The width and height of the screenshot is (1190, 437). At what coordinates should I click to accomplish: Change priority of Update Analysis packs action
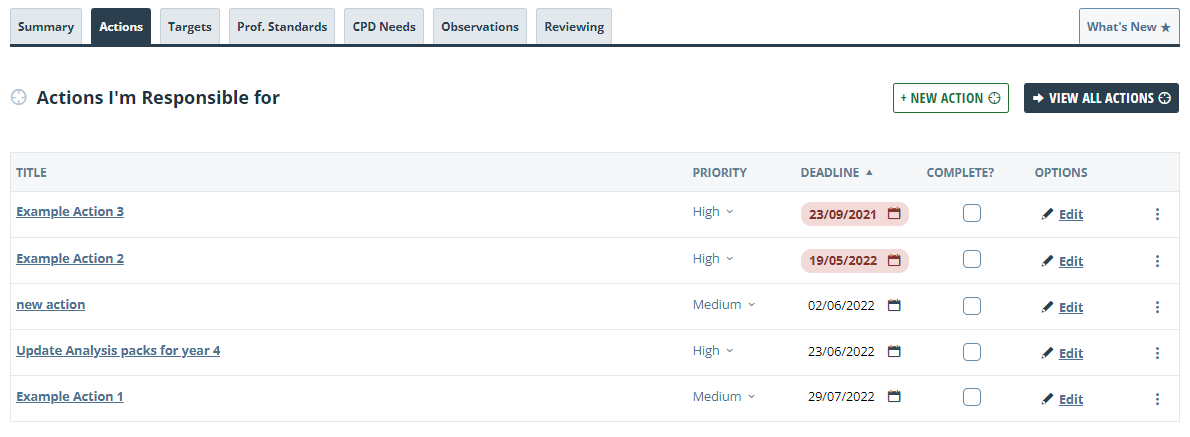click(x=713, y=351)
